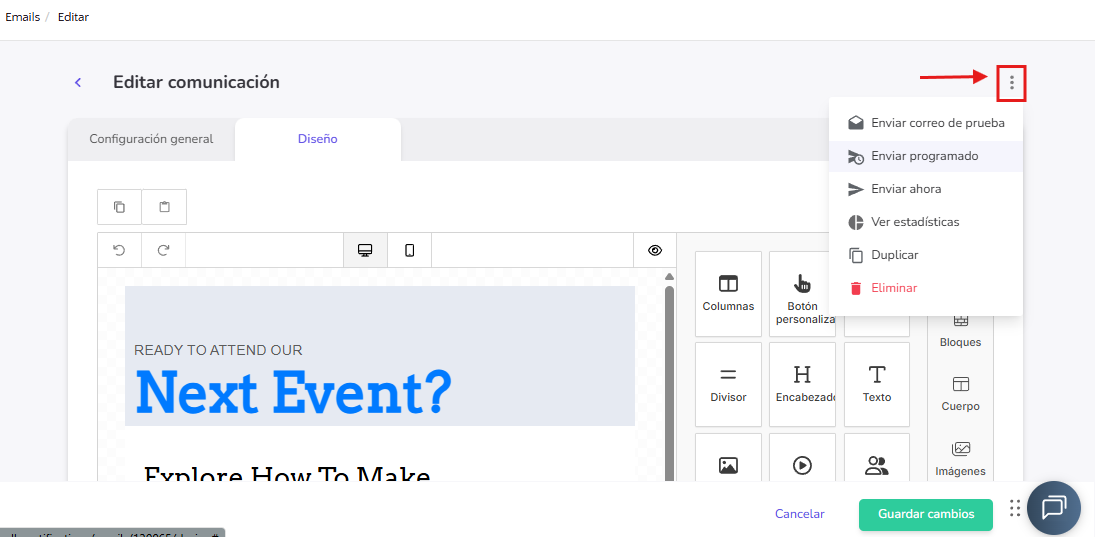Switch to mobile preview mode
This screenshot has height=537, width=1095.
click(409, 250)
